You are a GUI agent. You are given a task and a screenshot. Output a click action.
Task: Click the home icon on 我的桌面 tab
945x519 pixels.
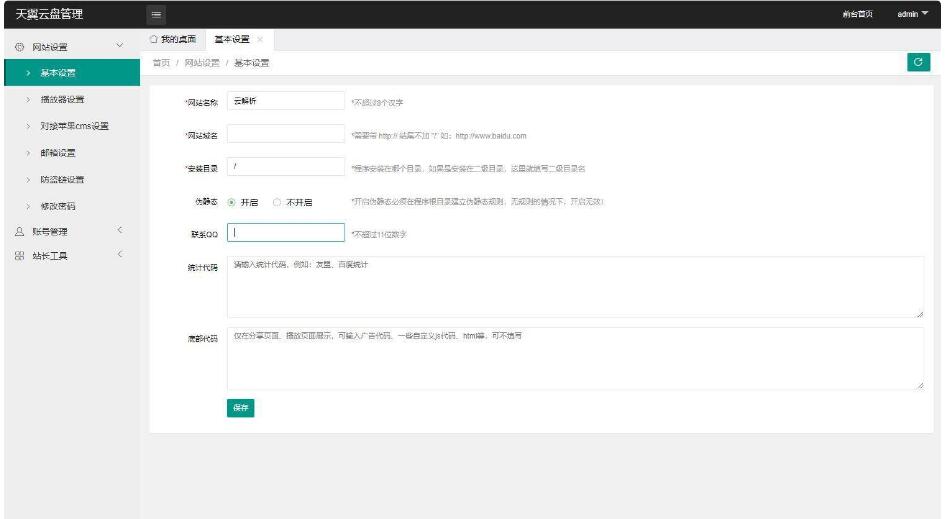(153, 39)
